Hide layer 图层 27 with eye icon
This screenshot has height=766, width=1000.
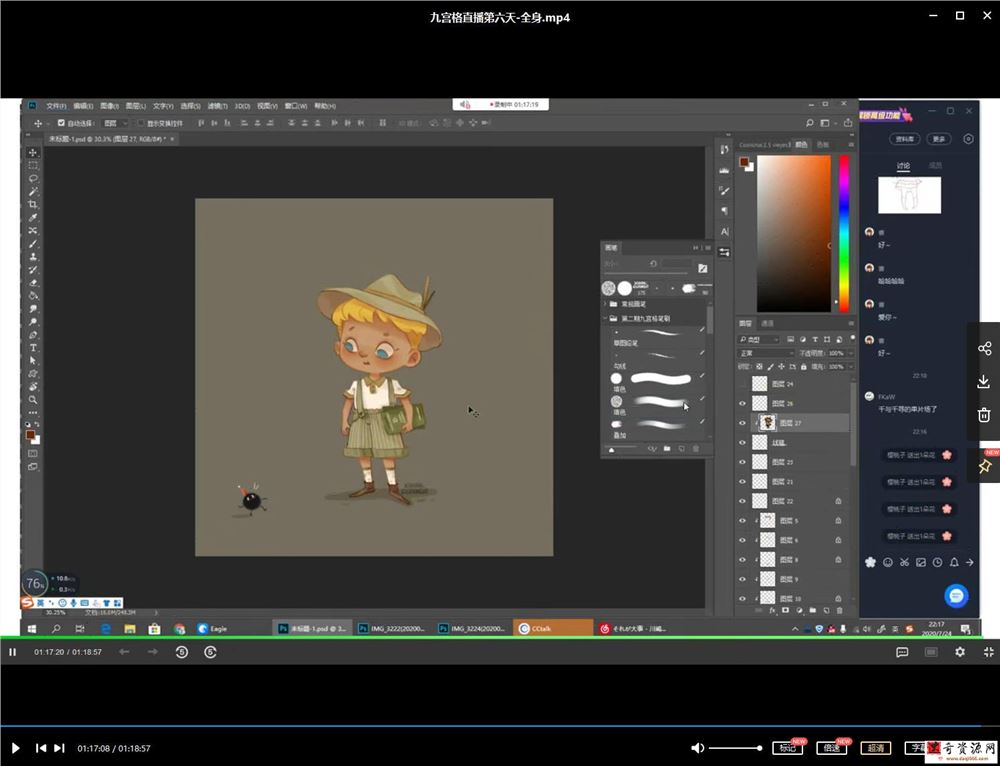pos(742,423)
